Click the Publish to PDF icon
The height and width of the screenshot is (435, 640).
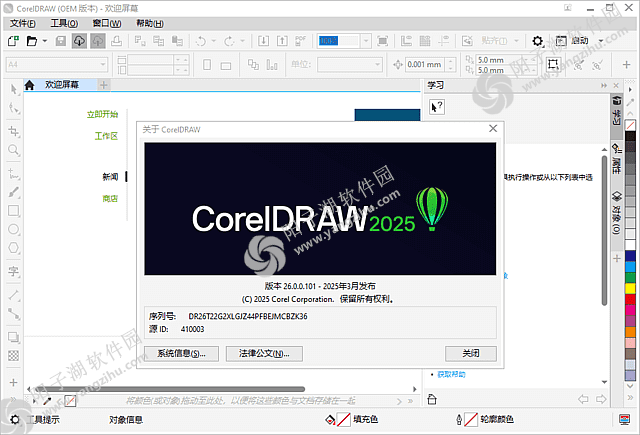point(300,41)
